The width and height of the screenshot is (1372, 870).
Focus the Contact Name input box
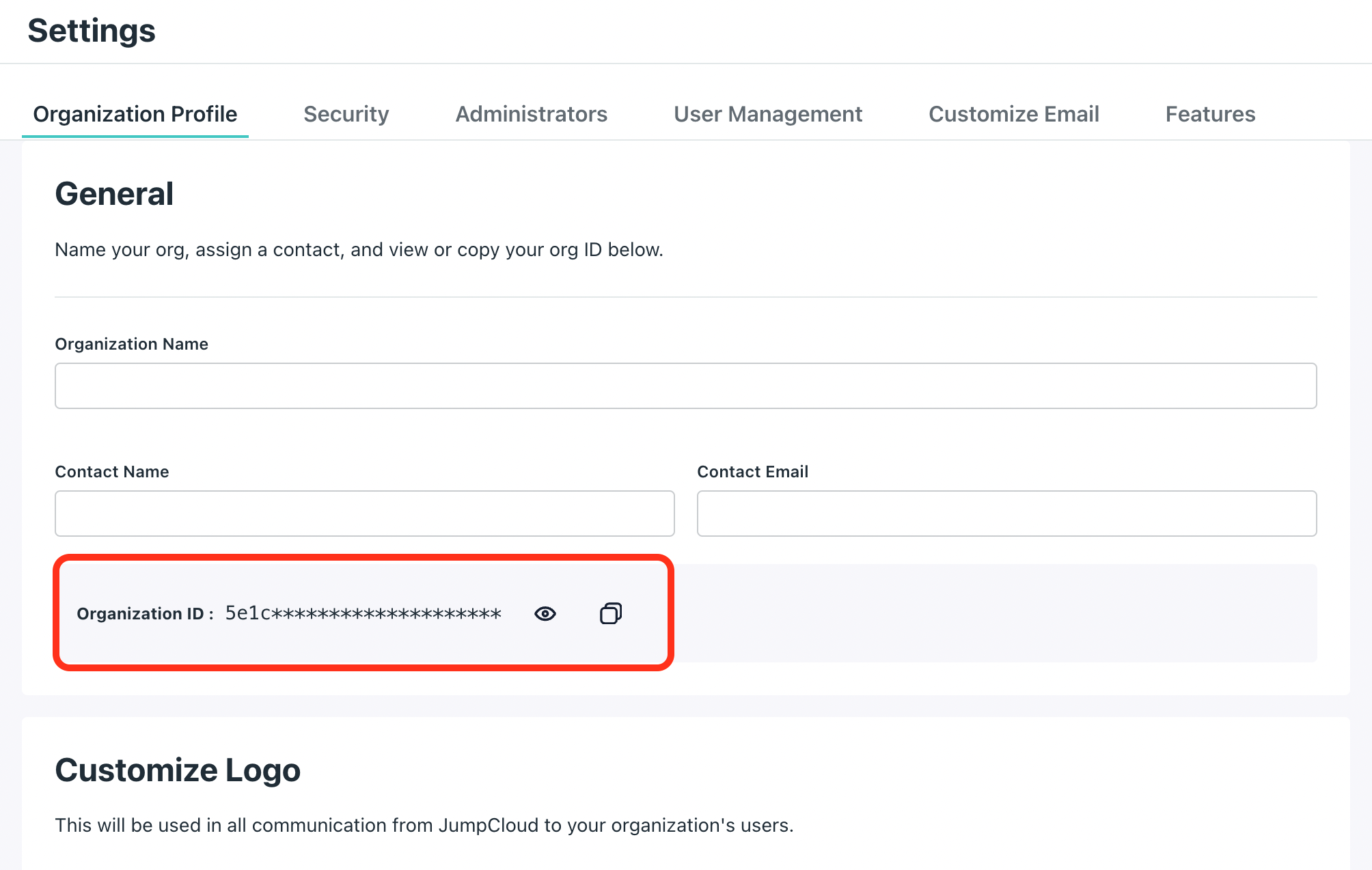364,514
